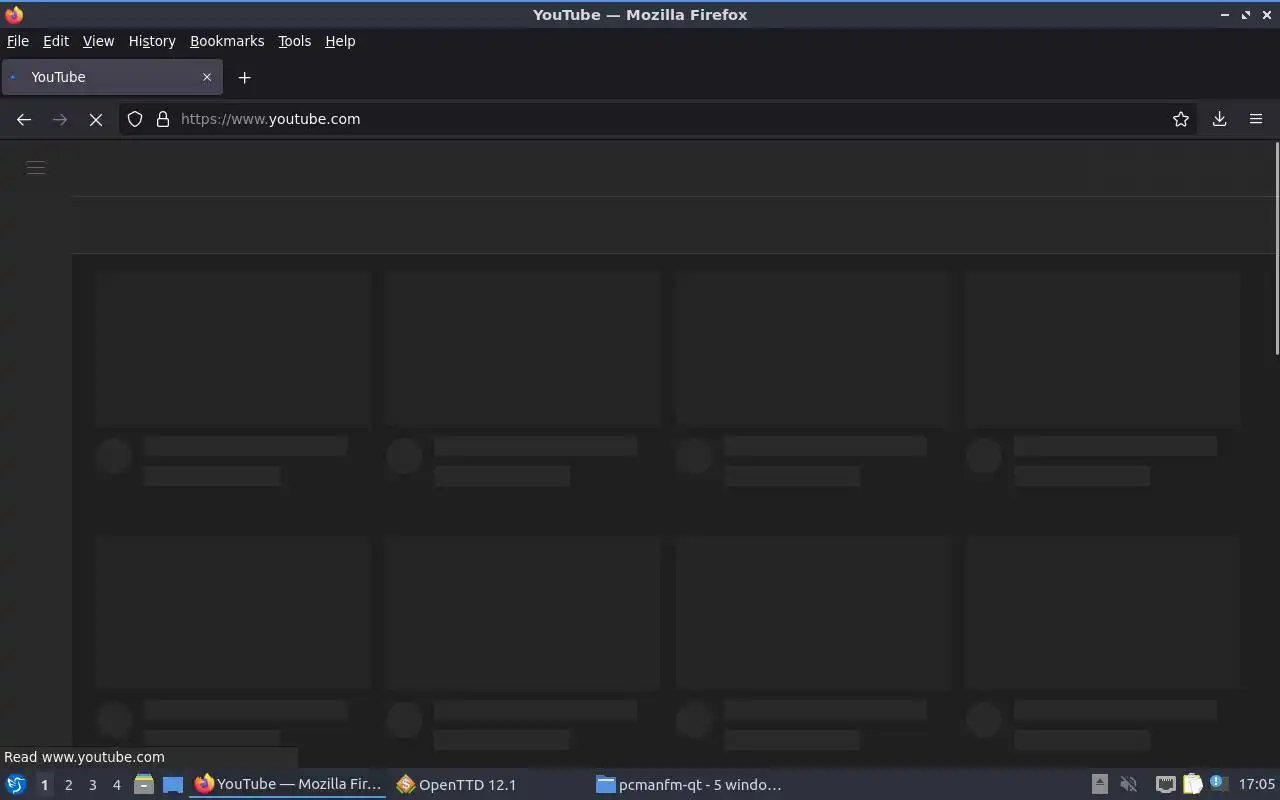Open the system start menu
This screenshot has width=1280, height=800.
coord(15,785)
